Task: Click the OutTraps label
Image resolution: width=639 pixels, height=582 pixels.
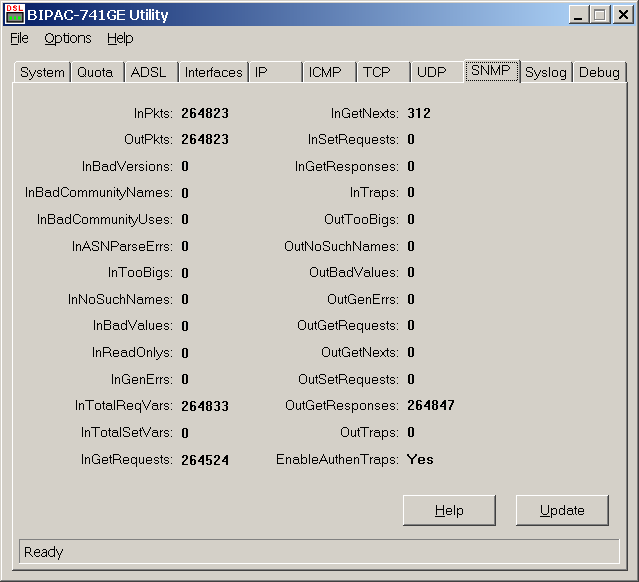Action: click(x=370, y=432)
